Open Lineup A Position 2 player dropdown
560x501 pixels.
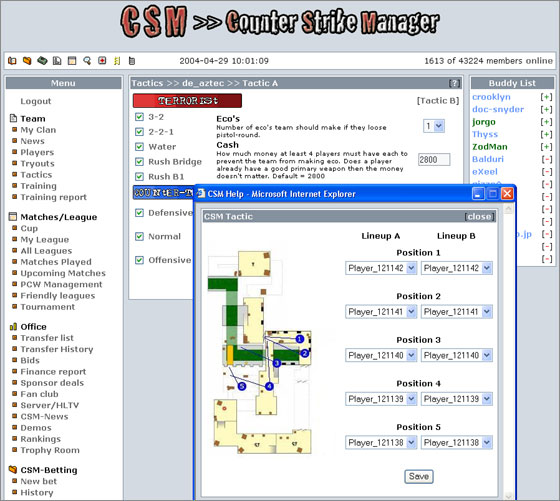381,312
